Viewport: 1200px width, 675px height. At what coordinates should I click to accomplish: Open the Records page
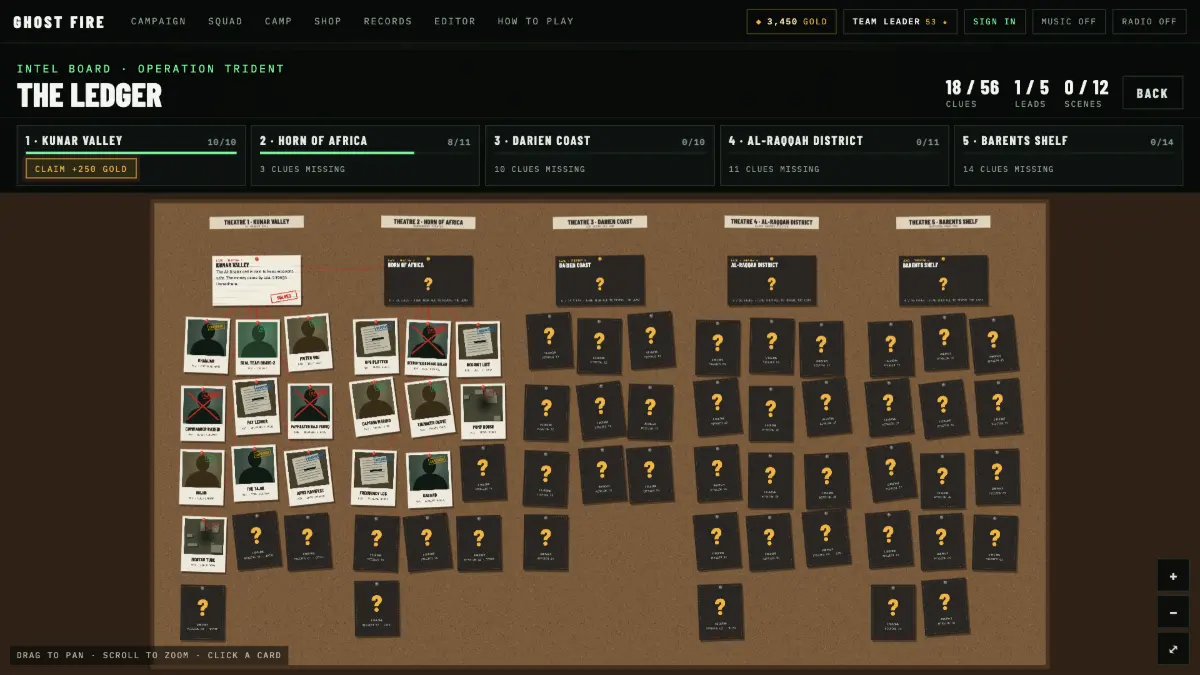[x=388, y=21]
